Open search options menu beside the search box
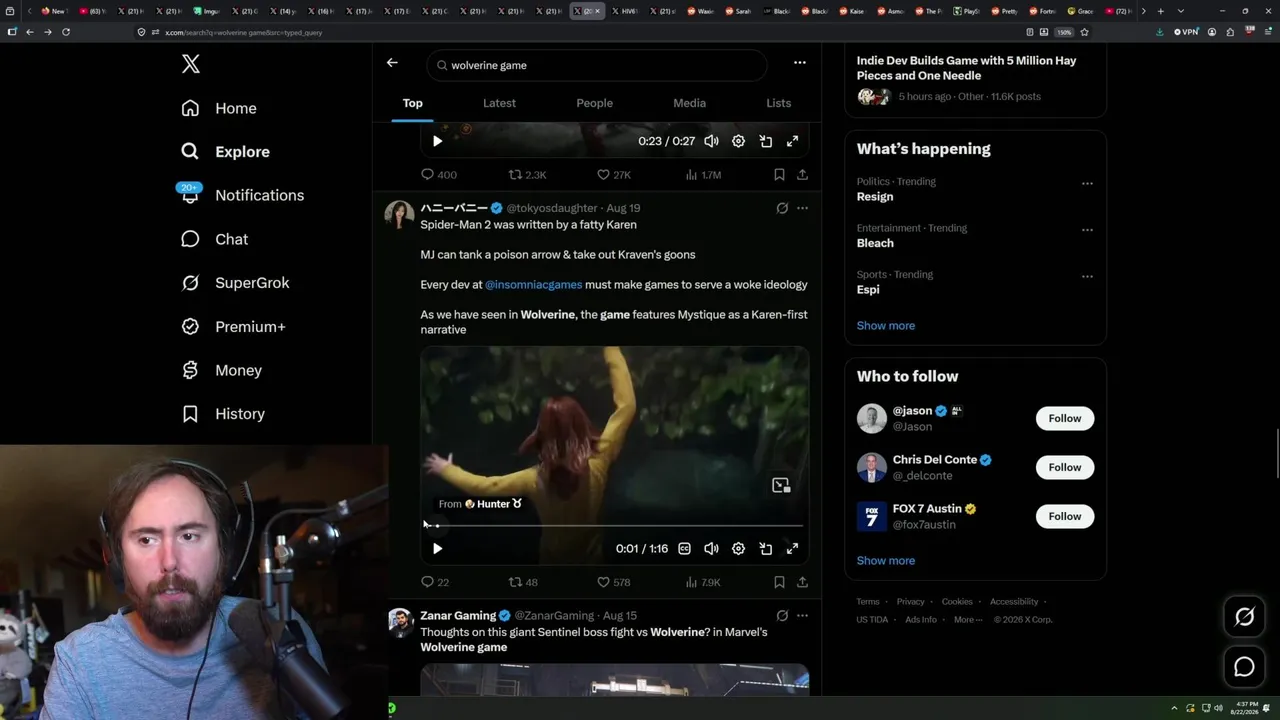Image resolution: width=1280 pixels, height=720 pixels. click(x=799, y=62)
